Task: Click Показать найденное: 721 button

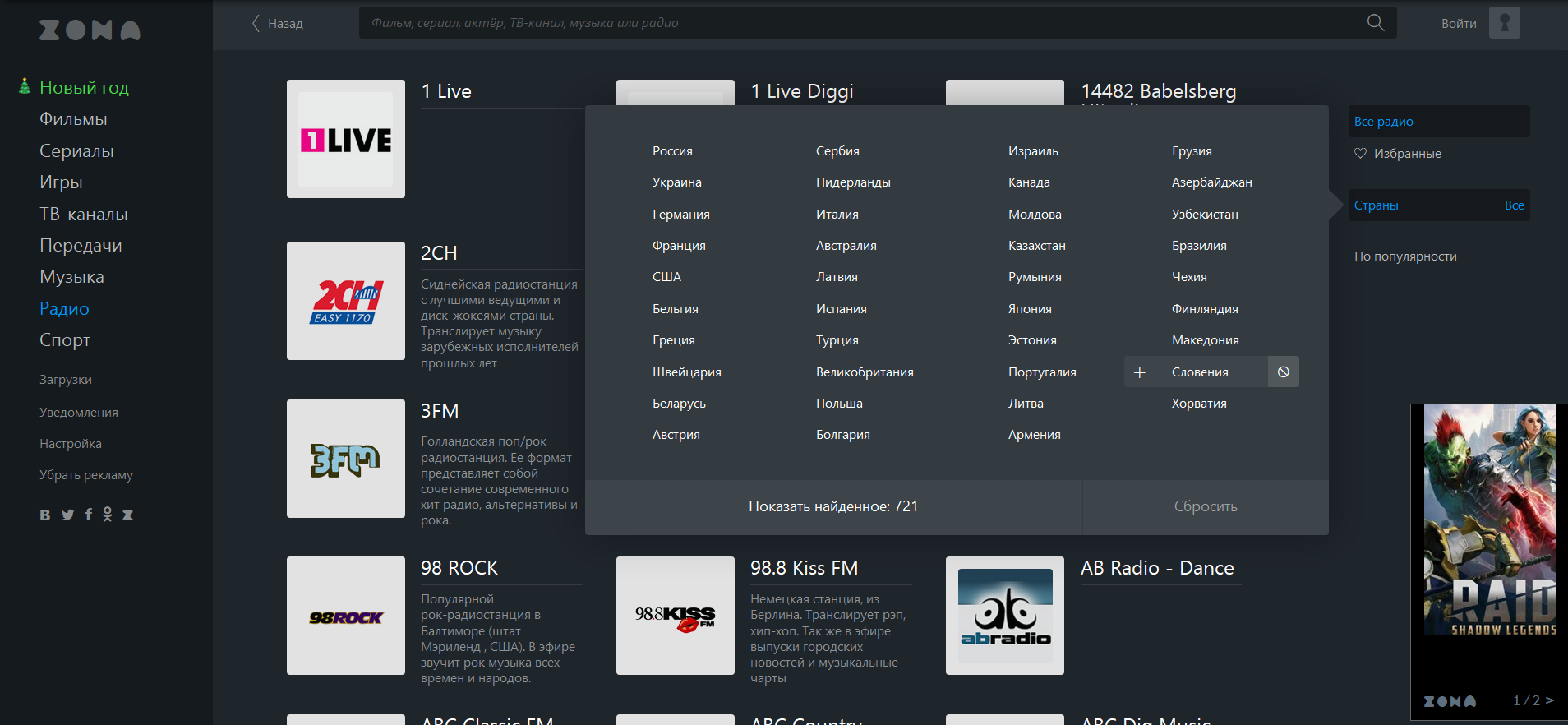Action: pos(833,506)
